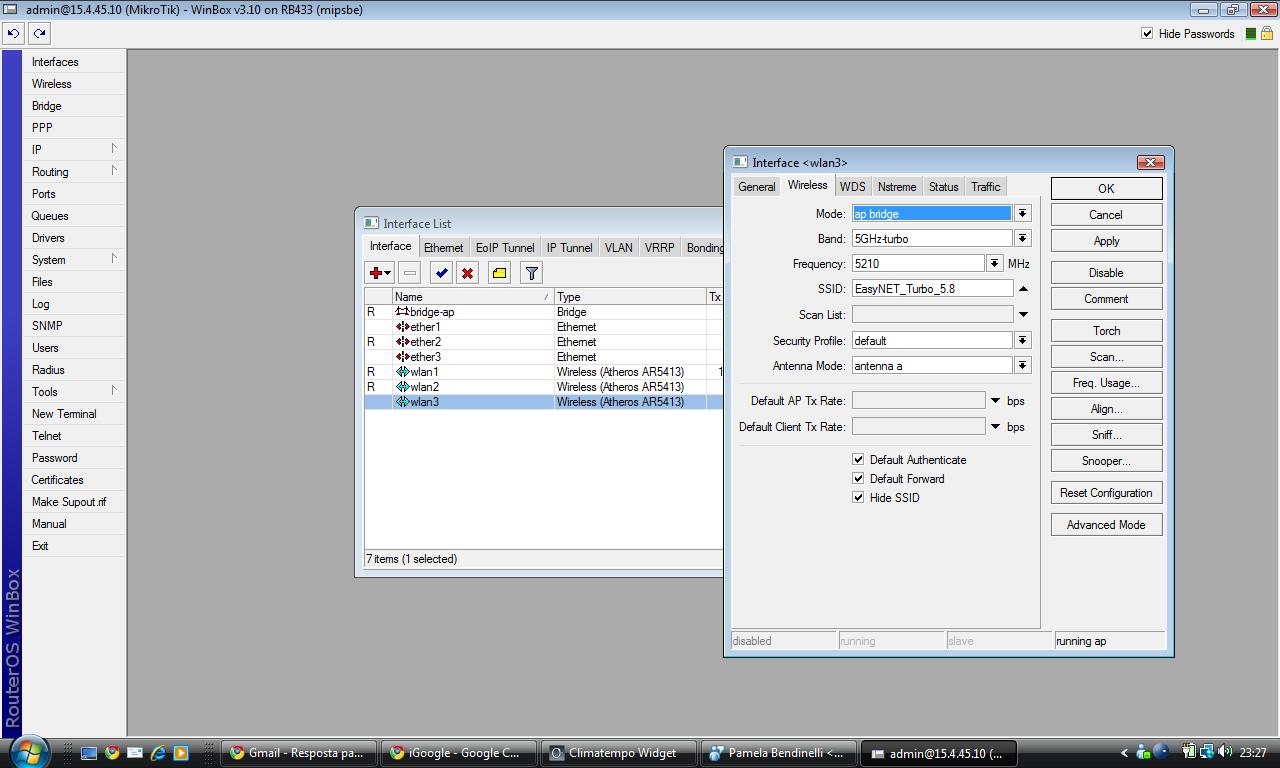The width and height of the screenshot is (1280, 768).
Task: Sort by the Name column header
Action: (x=472, y=297)
